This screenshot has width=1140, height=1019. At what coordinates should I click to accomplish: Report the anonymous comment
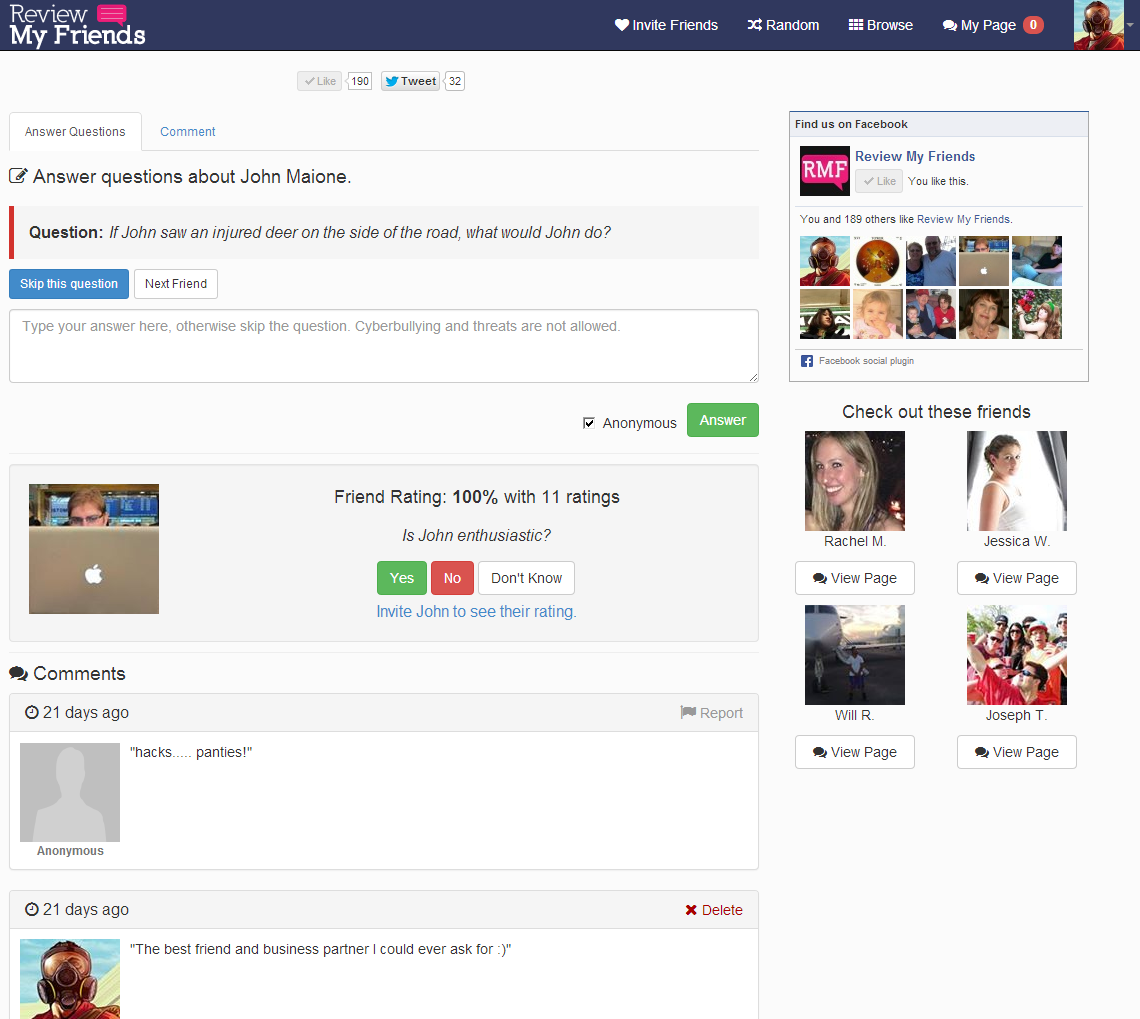pyautogui.click(x=712, y=713)
